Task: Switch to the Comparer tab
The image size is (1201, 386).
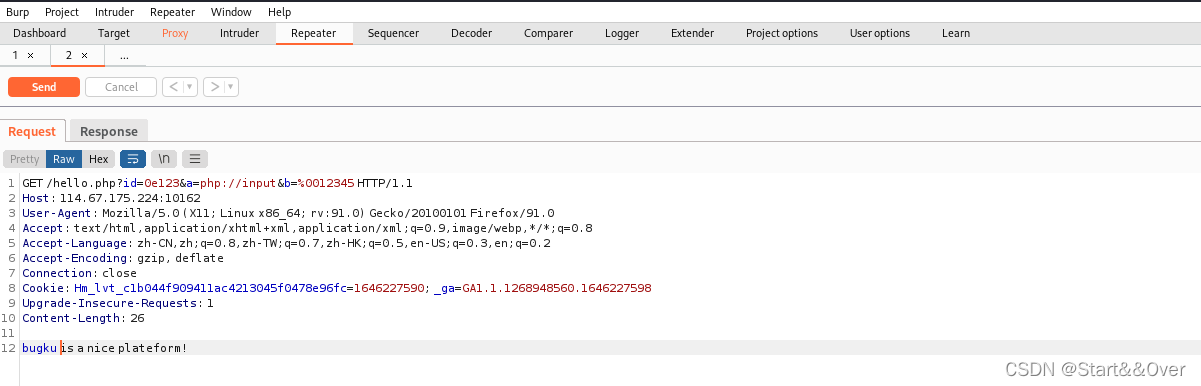Action: click(x=548, y=33)
